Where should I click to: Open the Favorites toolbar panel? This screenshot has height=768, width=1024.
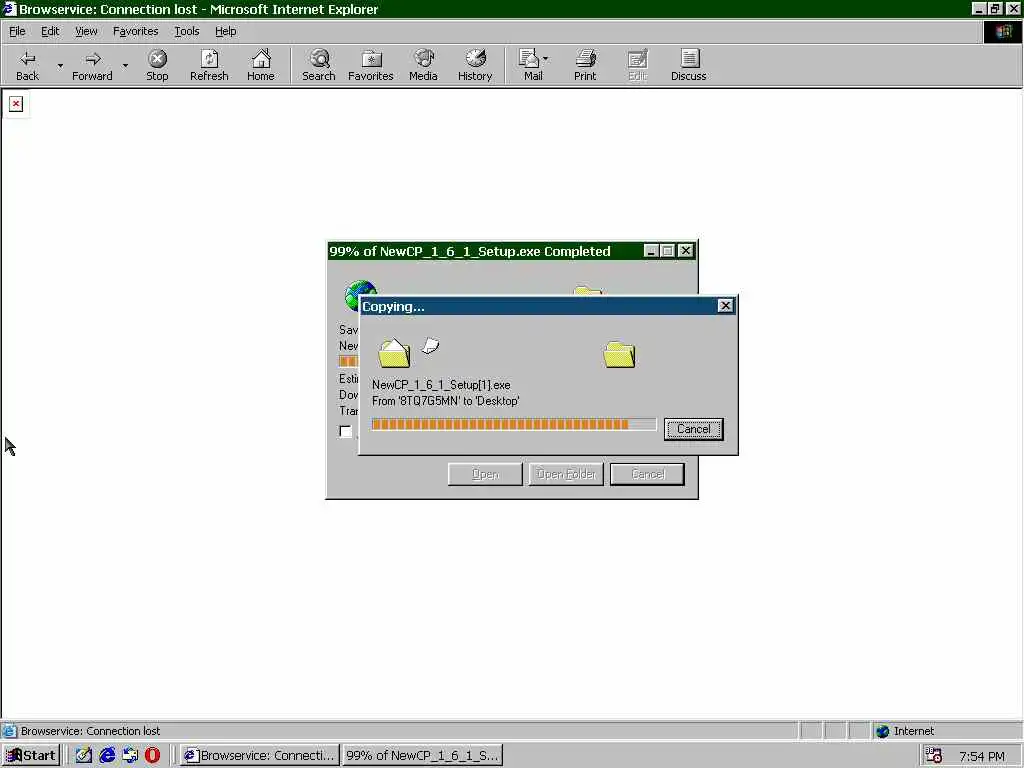tap(370, 65)
